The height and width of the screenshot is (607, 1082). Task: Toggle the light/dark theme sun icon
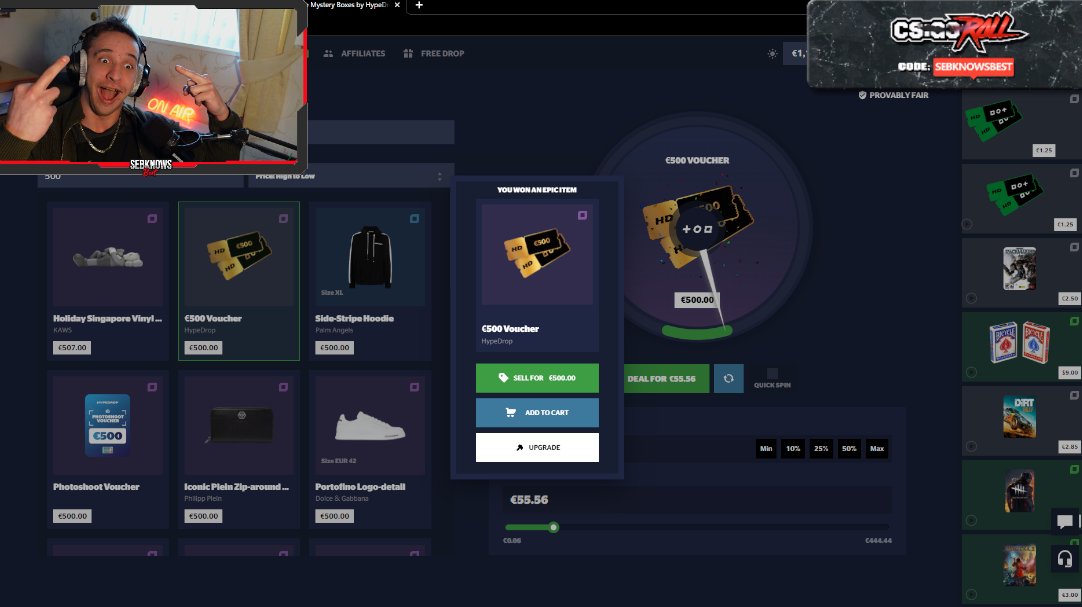(x=772, y=53)
